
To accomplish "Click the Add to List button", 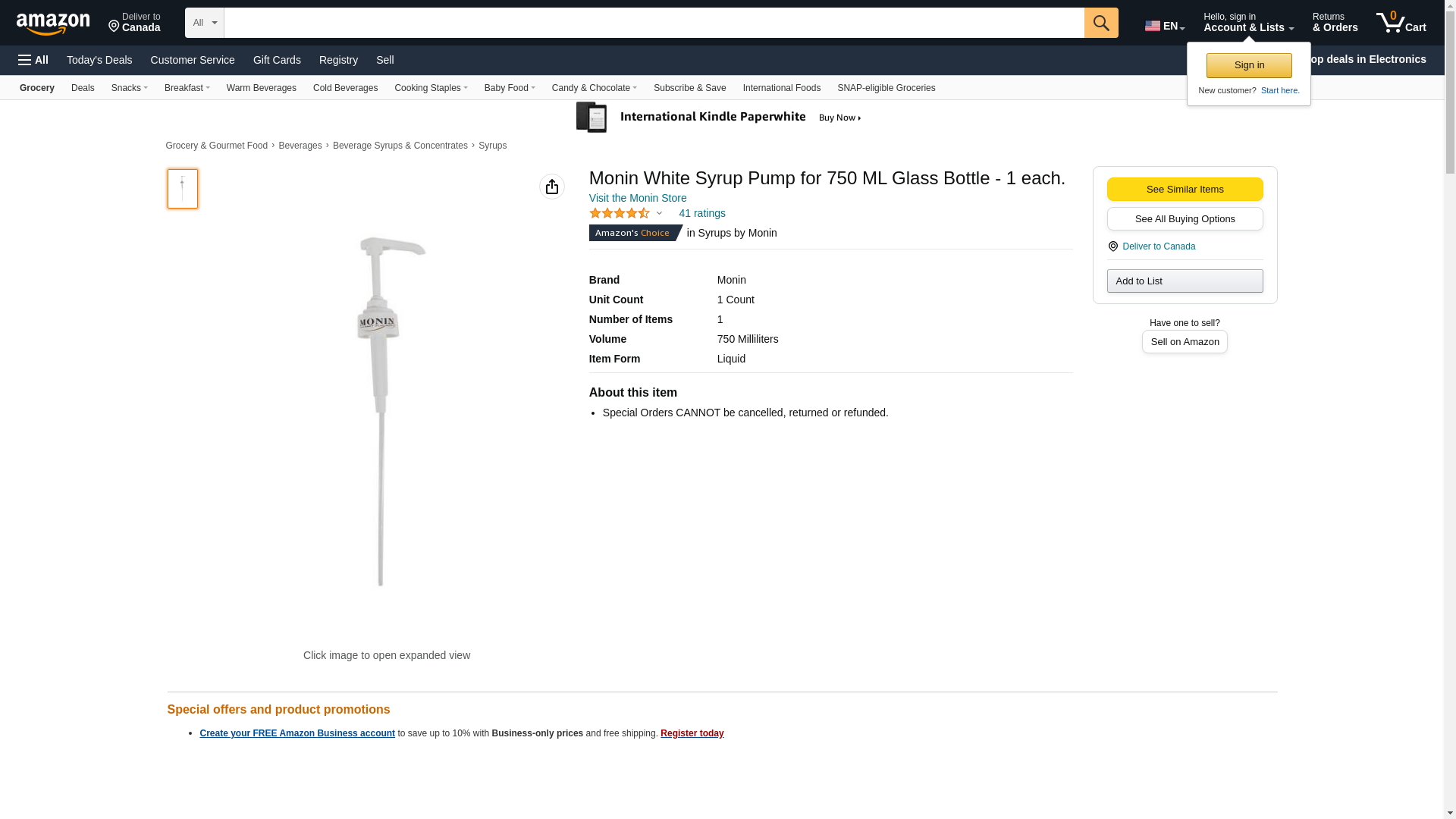I will 1185,281.
